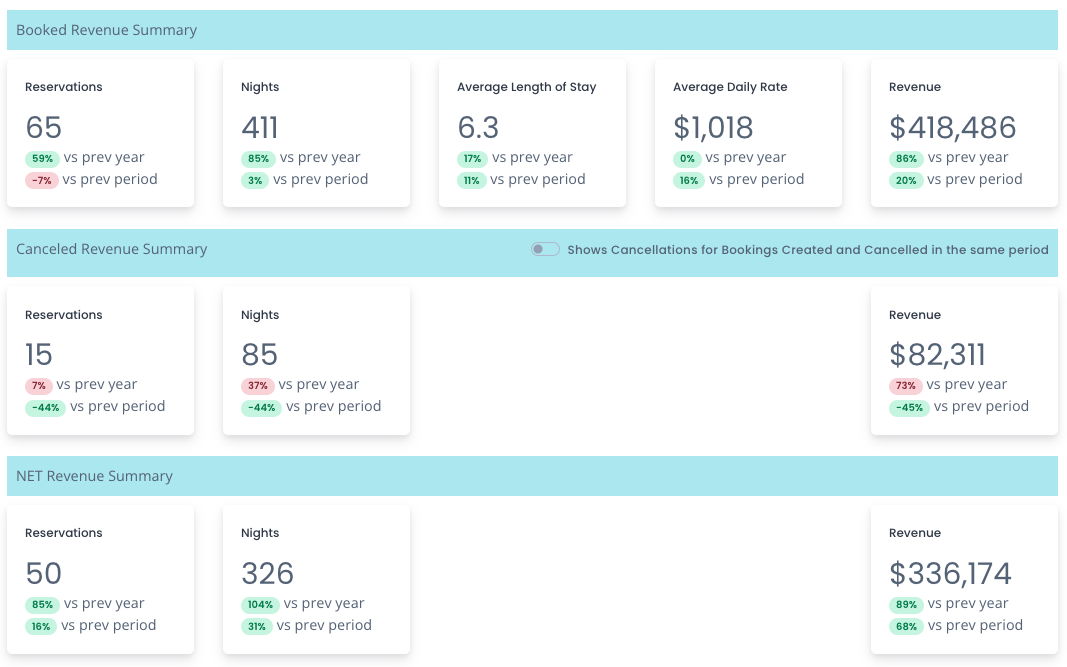Toggle the same-period cancellations switch

pos(545,249)
